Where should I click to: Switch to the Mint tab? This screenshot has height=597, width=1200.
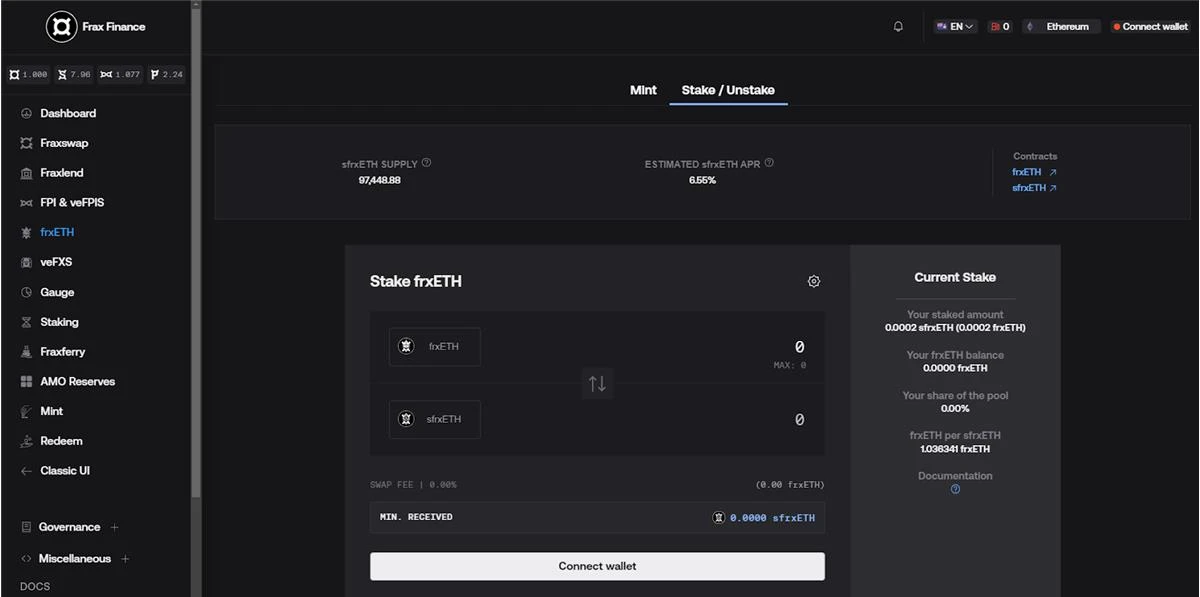point(643,90)
